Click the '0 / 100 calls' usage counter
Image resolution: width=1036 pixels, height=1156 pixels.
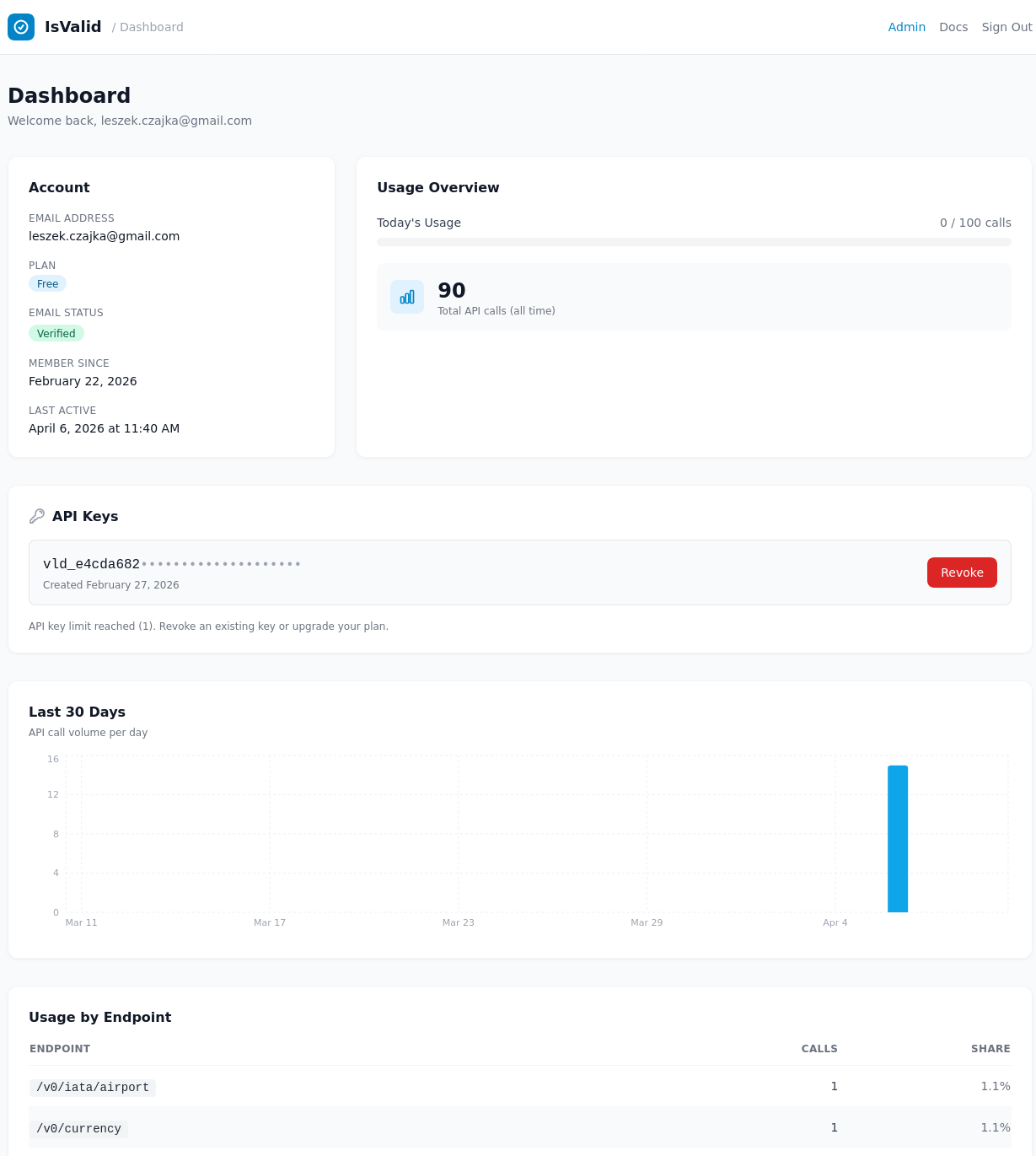975,223
